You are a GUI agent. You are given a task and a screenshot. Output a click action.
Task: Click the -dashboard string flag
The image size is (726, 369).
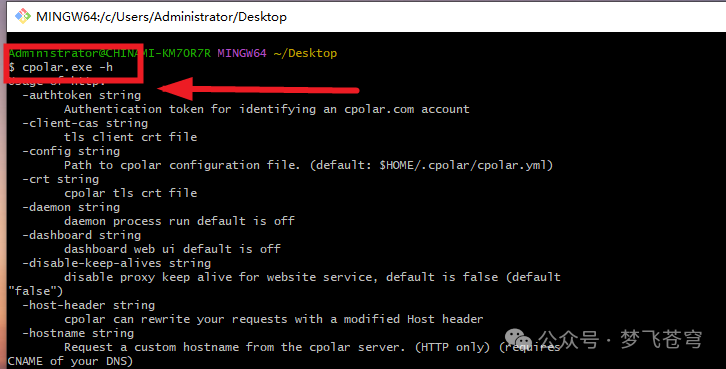pos(81,235)
